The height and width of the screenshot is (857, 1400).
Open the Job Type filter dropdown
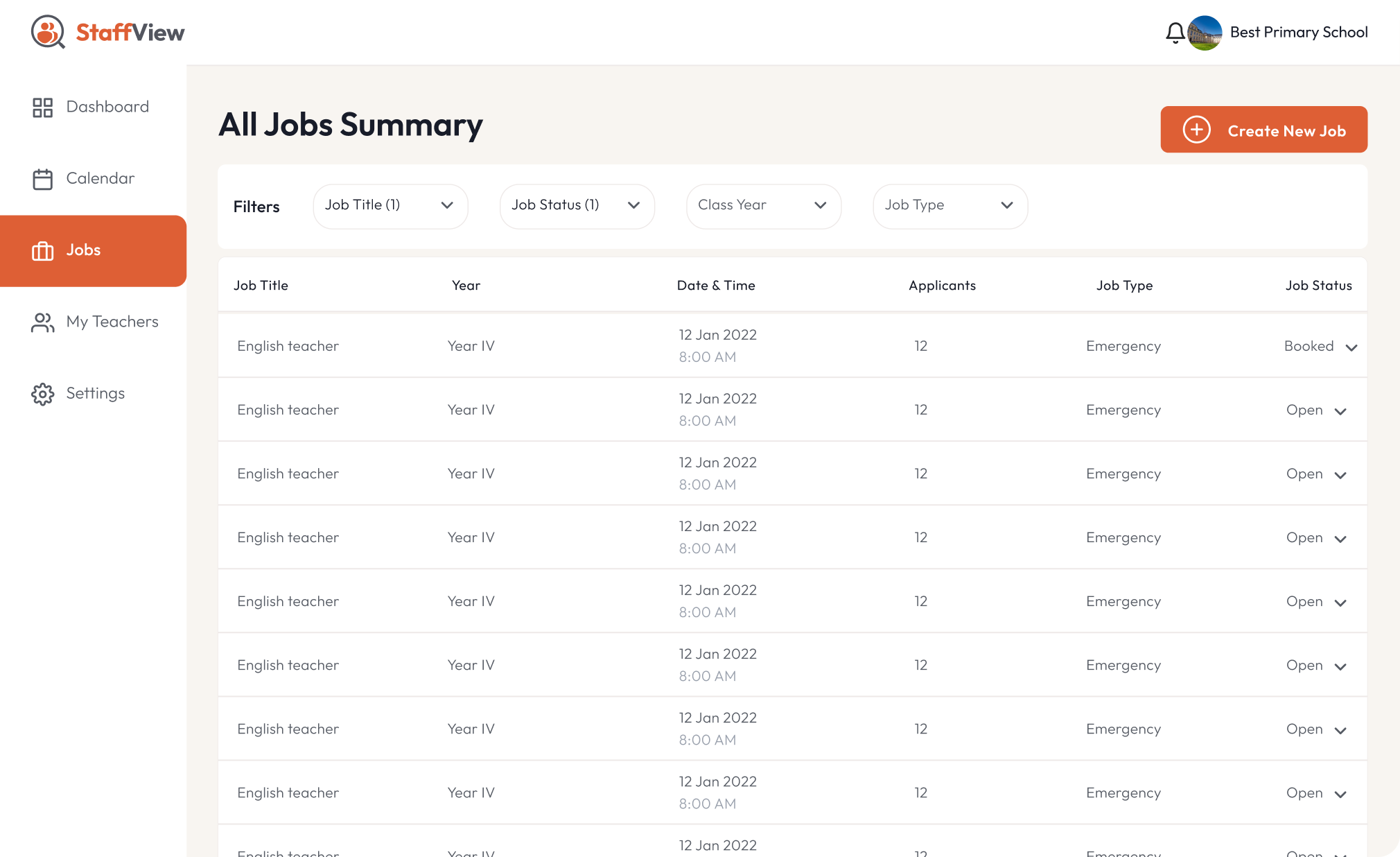click(950, 206)
